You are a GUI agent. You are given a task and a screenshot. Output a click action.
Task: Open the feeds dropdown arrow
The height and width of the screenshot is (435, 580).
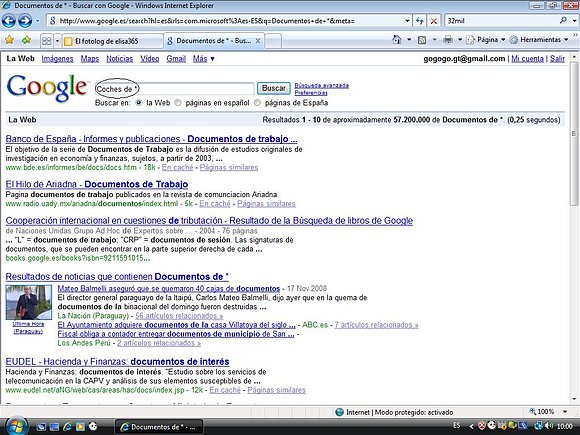point(434,40)
